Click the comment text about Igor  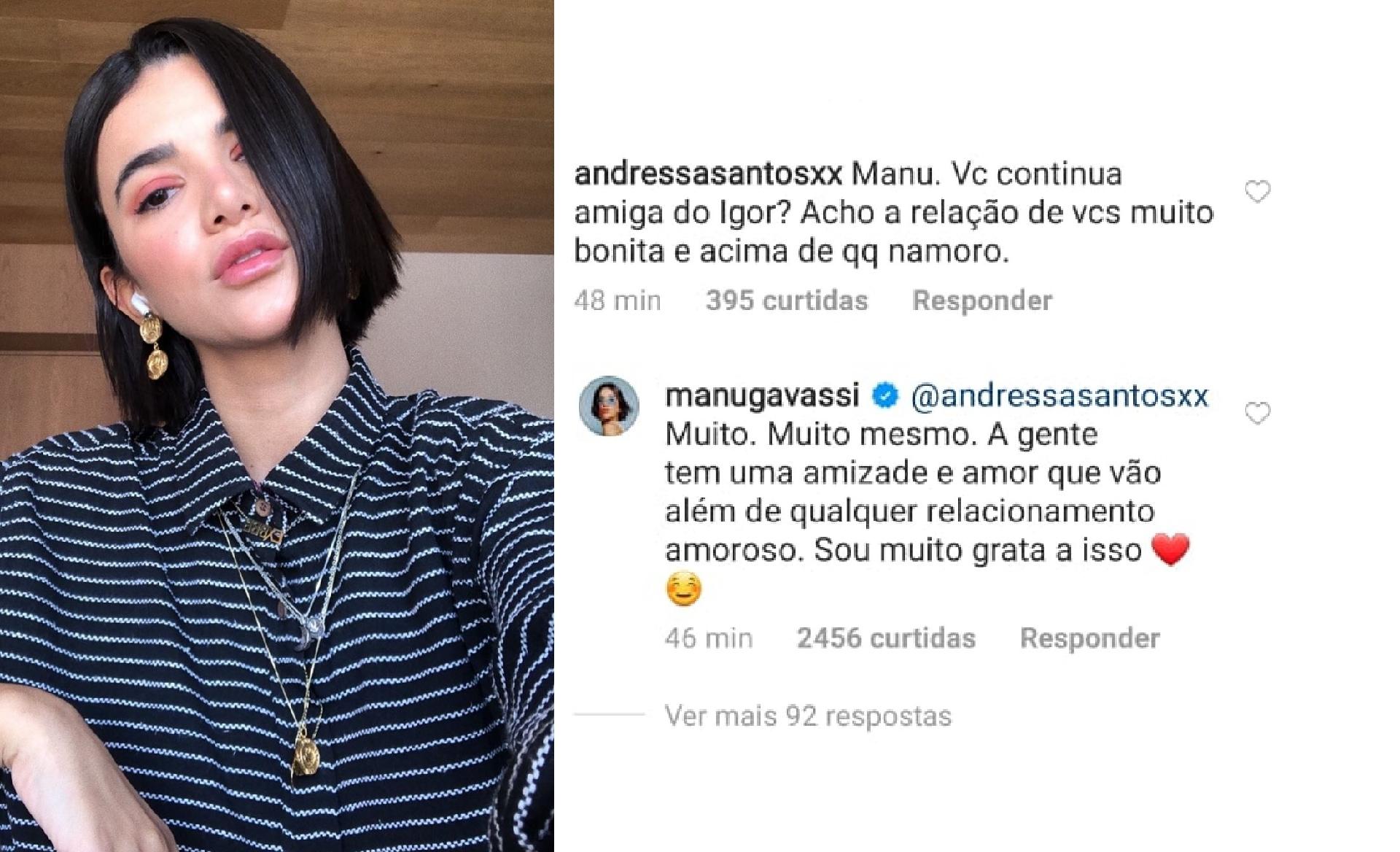click(x=894, y=213)
